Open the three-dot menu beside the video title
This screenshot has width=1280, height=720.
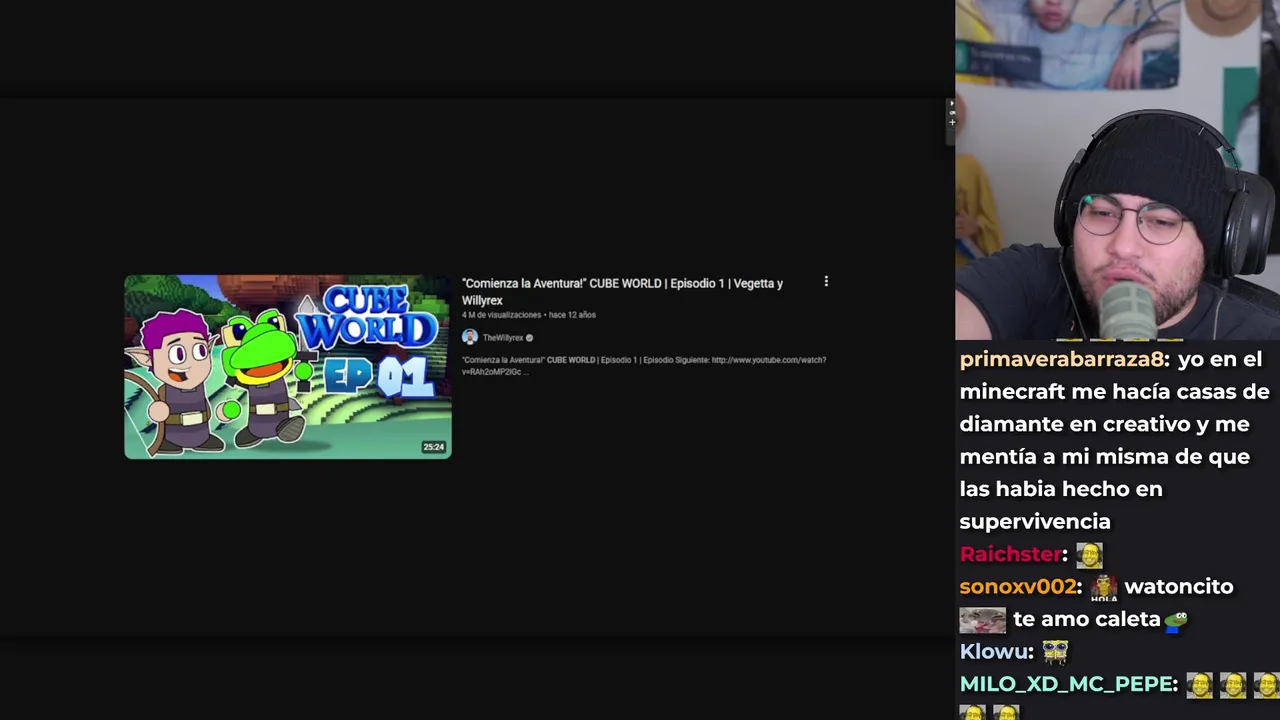click(826, 282)
